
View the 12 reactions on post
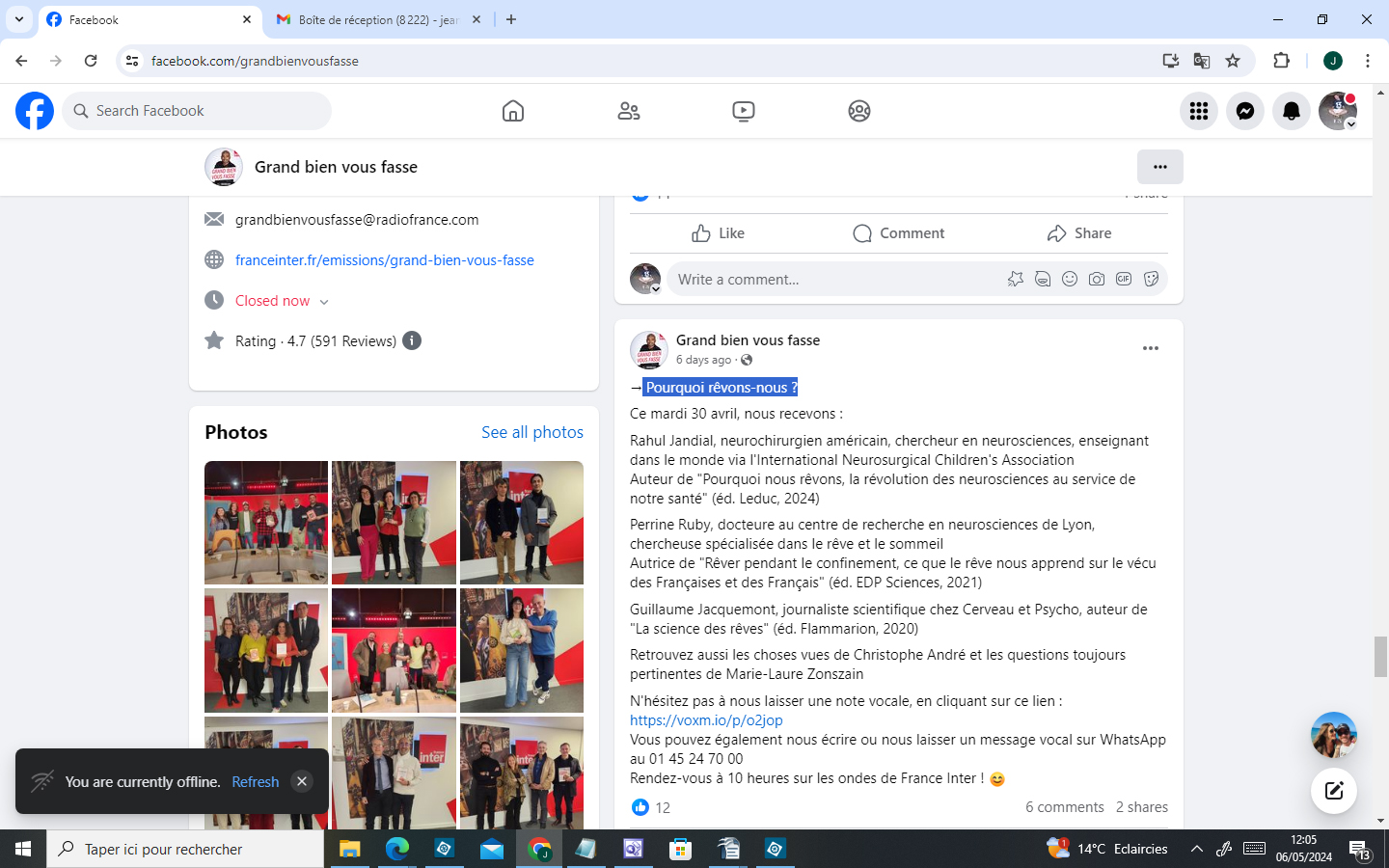coord(651,807)
